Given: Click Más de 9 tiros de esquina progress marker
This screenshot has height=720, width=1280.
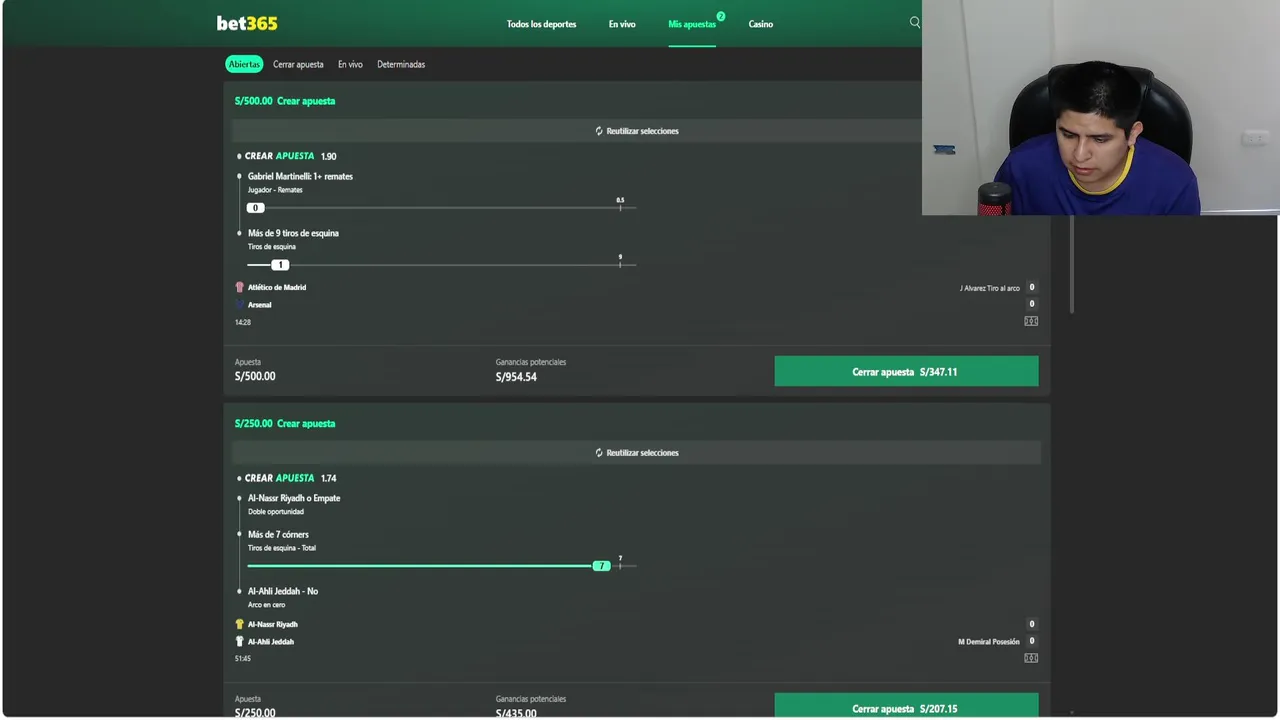Looking at the screenshot, I should pos(280,265).
